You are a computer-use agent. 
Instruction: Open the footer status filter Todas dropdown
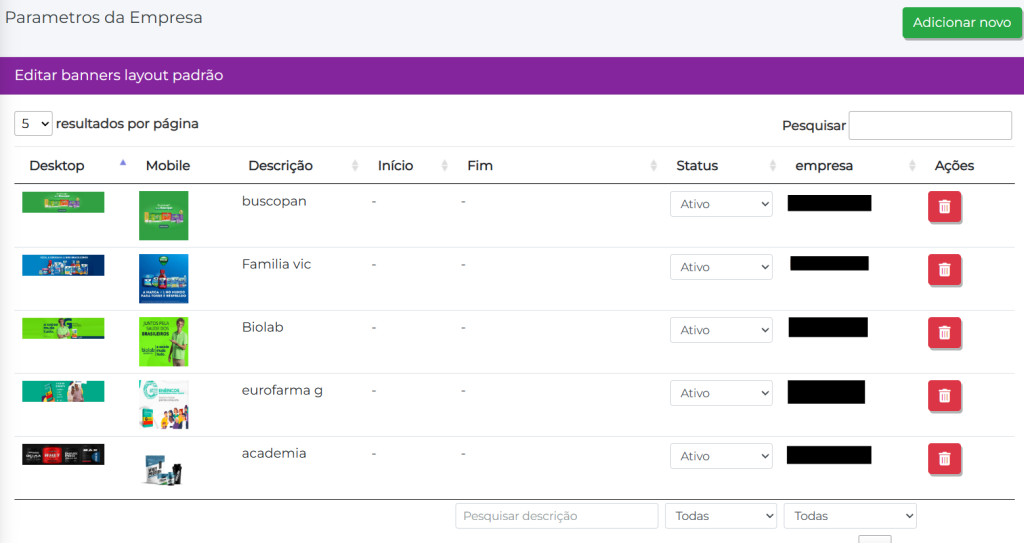(721, 516)
